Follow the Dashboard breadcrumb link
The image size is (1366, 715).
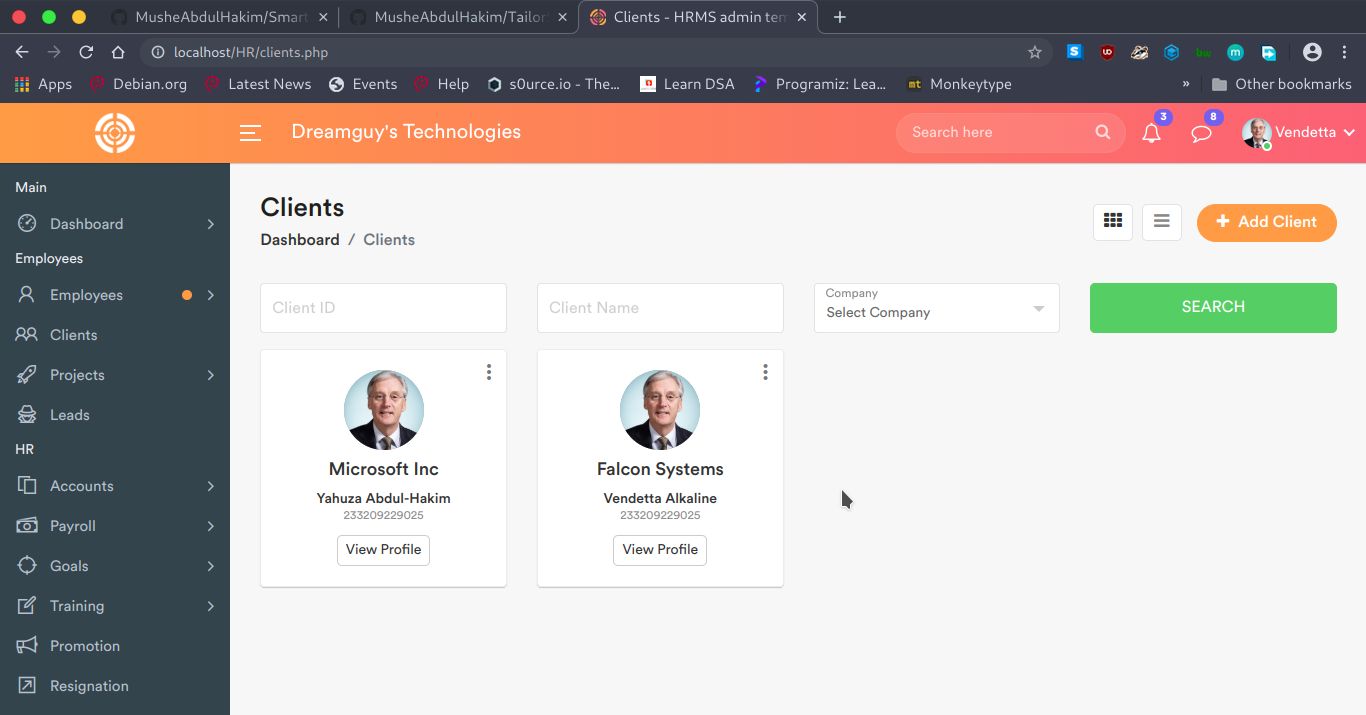300,240
